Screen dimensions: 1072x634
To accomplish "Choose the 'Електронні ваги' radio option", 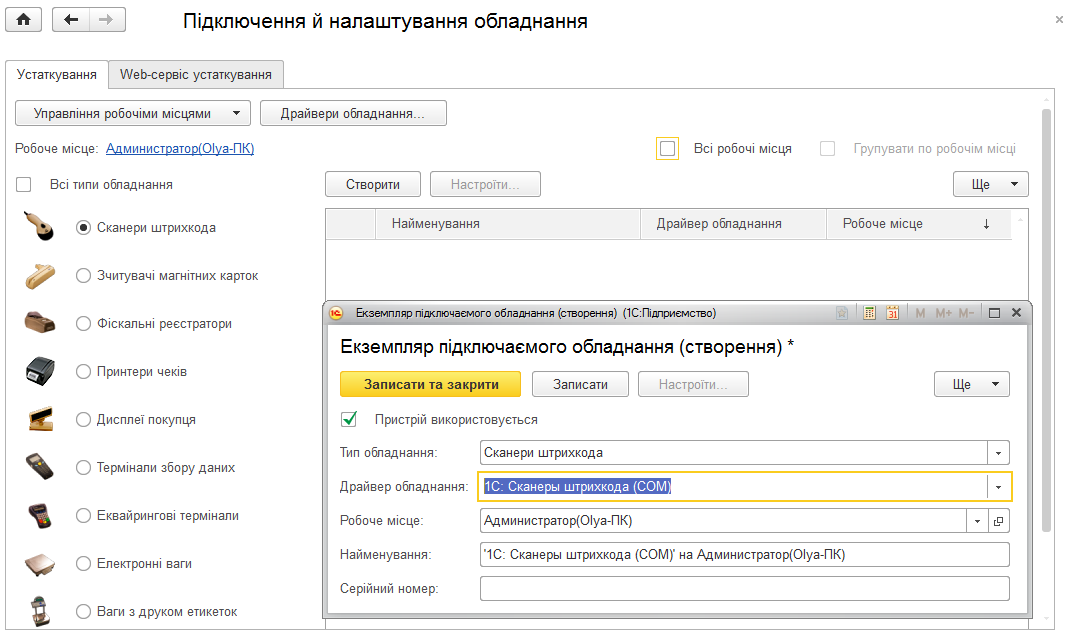I will click(83, 564).
